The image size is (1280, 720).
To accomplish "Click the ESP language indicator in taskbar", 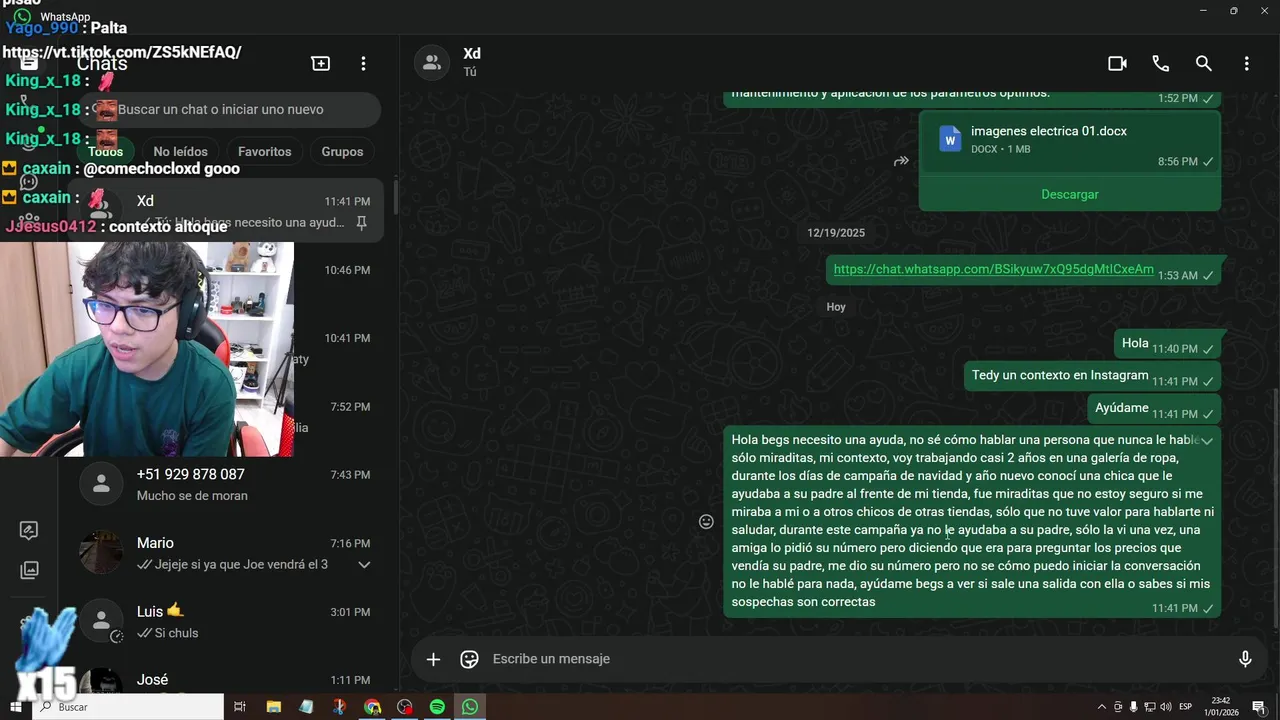I will 1185,707.
